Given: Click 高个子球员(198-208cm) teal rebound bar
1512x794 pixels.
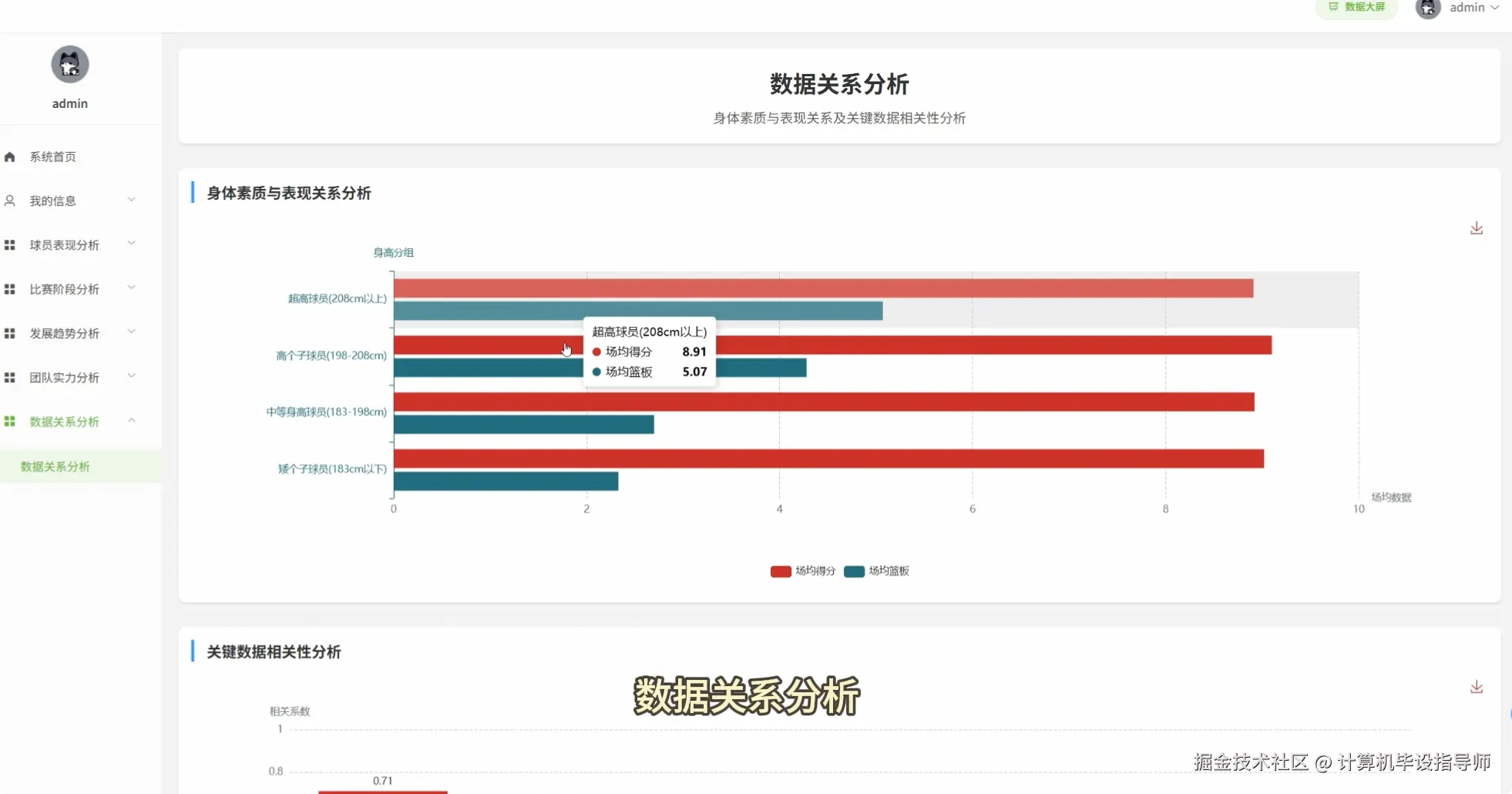Looking at the screenshot, I should 761,368.
